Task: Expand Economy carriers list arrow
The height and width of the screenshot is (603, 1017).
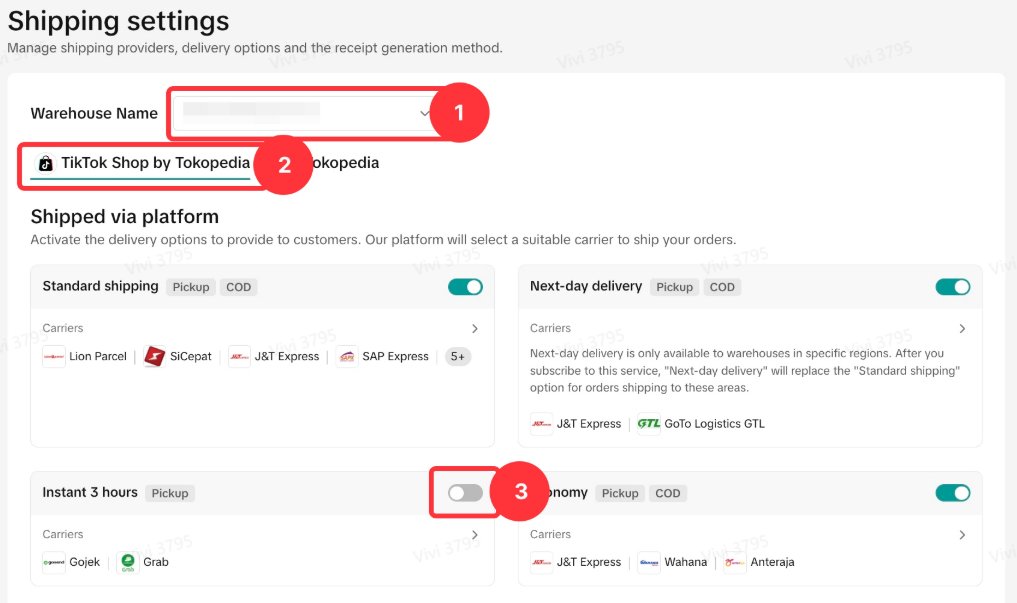Action: click(x=962, y=535)
